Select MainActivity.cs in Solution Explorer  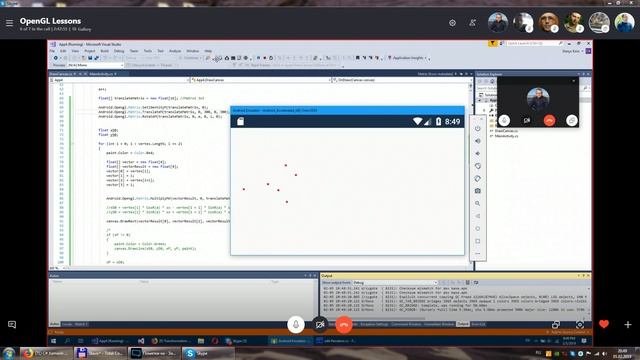tap(506, 136)
